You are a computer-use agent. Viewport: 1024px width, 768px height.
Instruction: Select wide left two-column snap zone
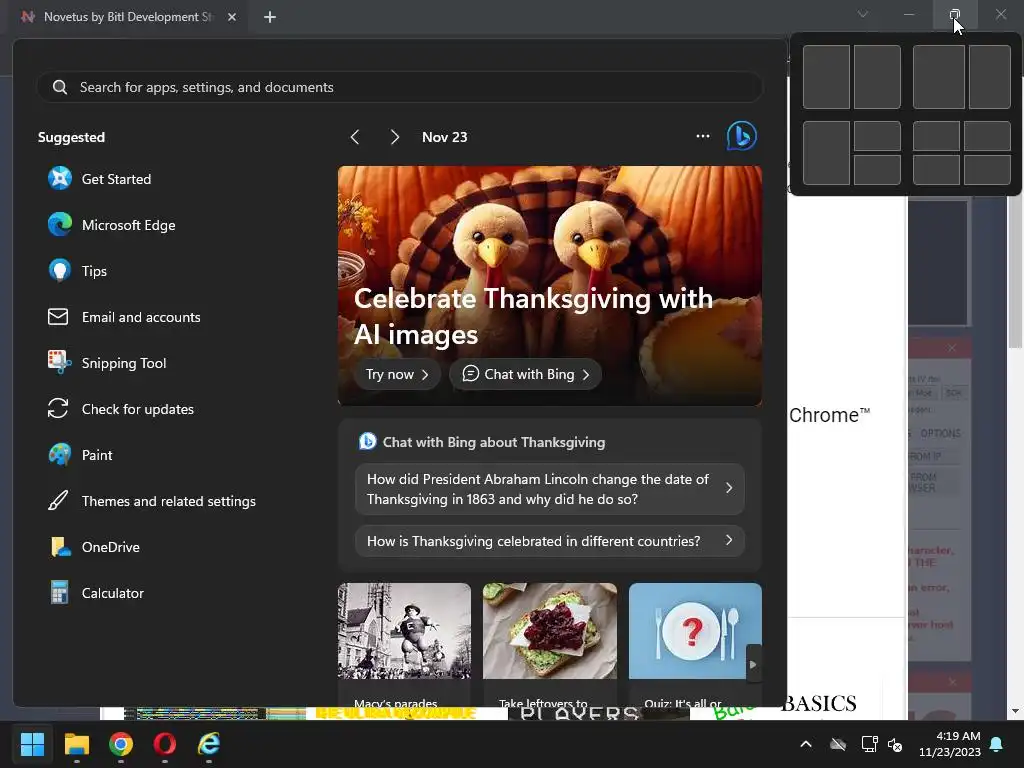938,77
